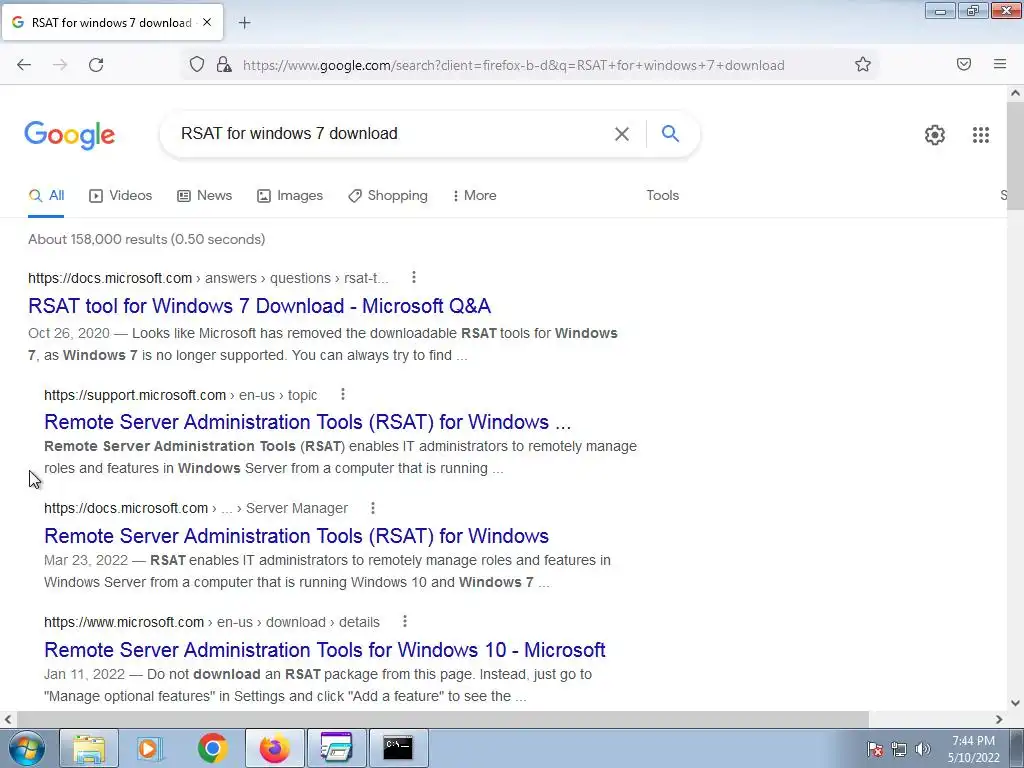Open options for Server Manager result

(373, 507)
